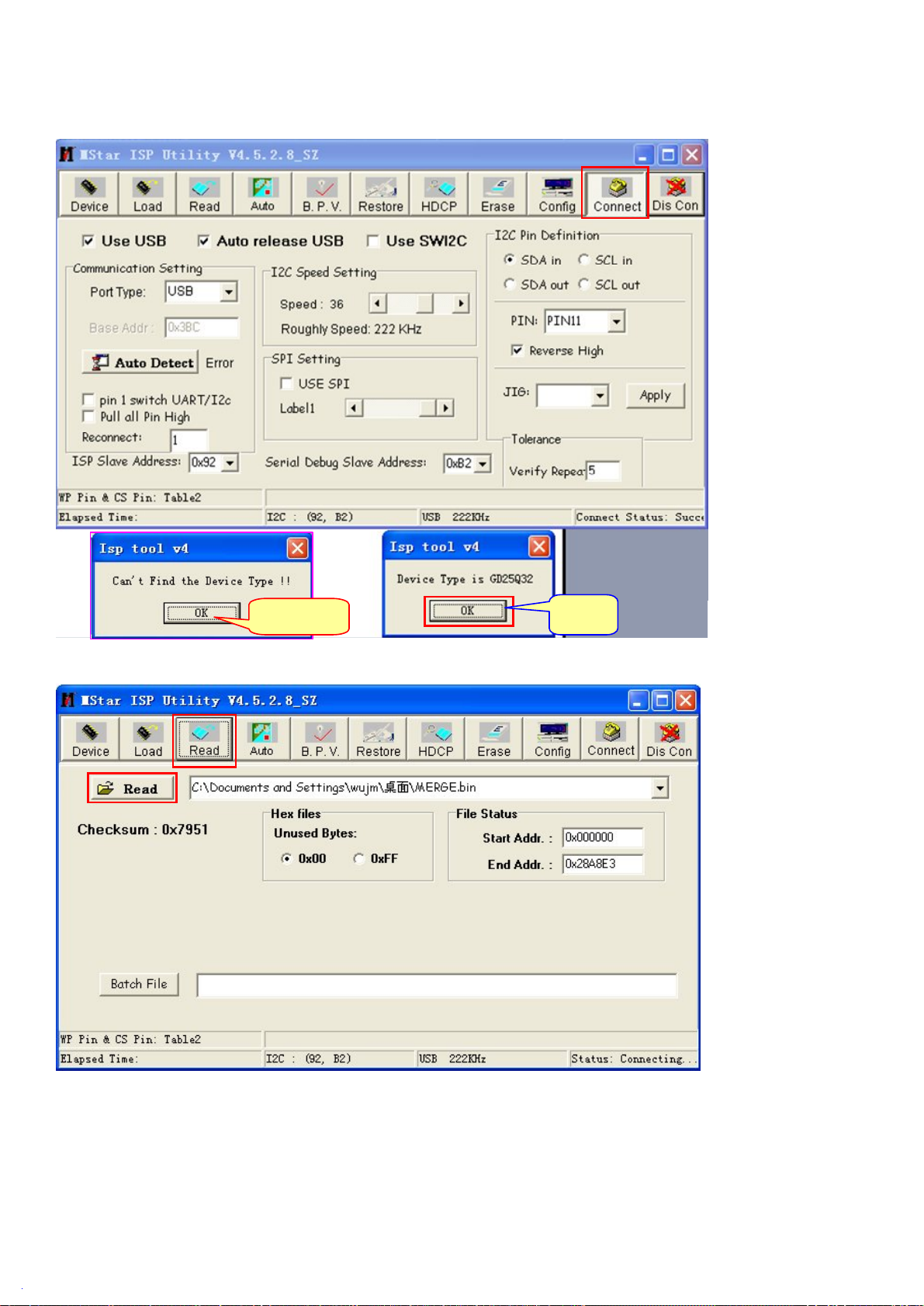Viewport: 924px width, 1306px height.
Task: Open the JIG dropdown
Action: pos(600,396)
